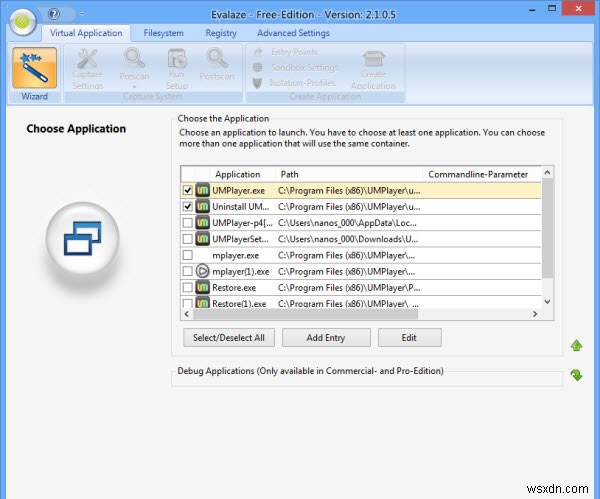
Task: Close the Evalaze window
Action: (x=578, y=8)
